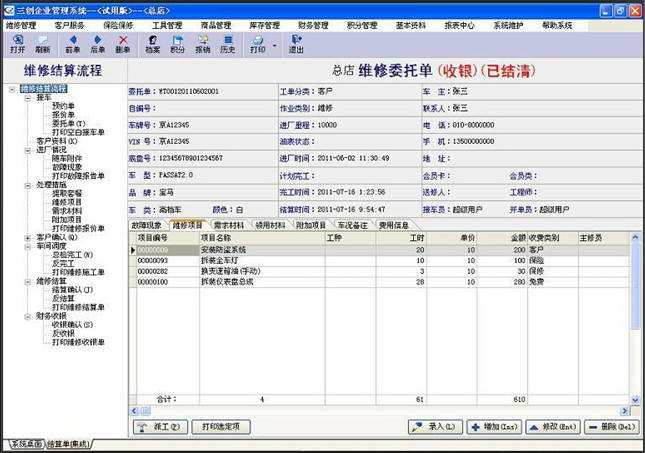The image size is (645, 453).
Task: Open the 基本资料 menu
Action: coord(411,26)
